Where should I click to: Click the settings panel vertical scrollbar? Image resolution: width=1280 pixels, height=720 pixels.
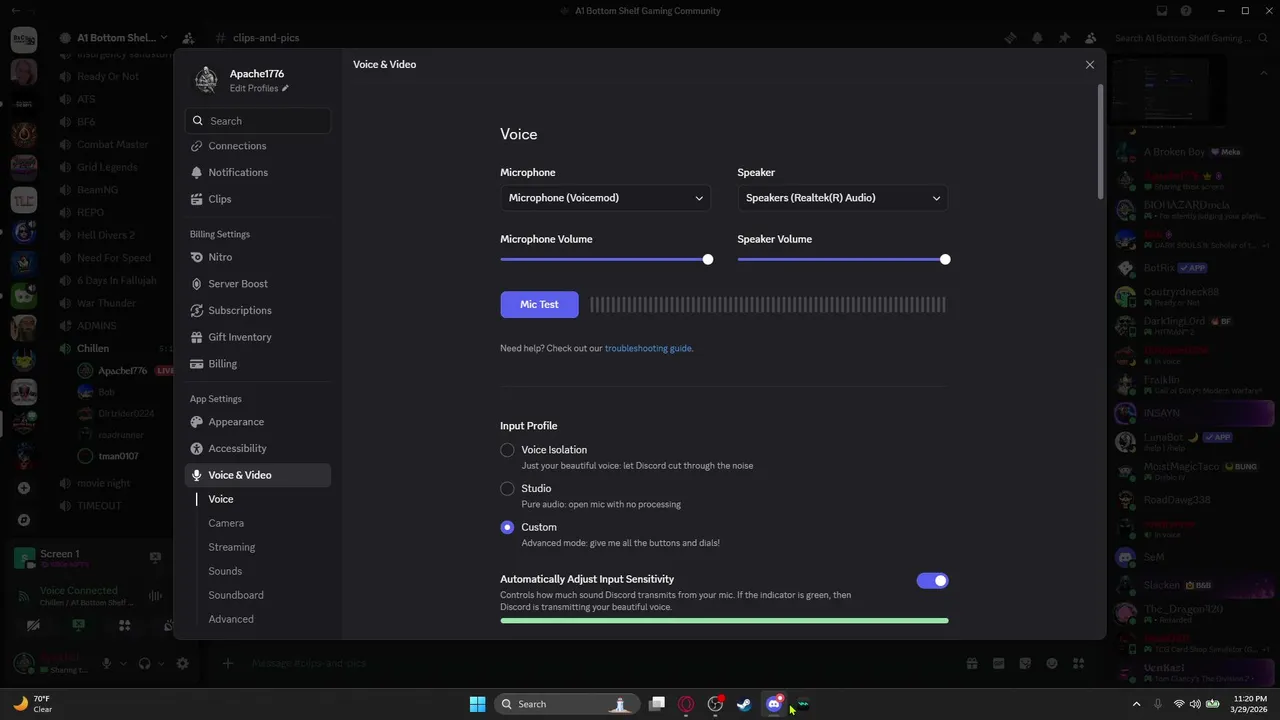1101,140
